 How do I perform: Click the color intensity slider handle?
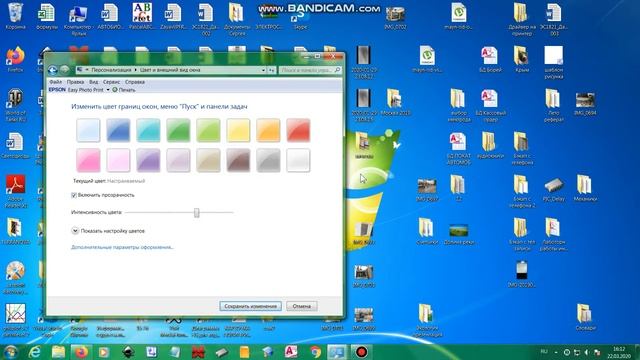click(197, 212)
